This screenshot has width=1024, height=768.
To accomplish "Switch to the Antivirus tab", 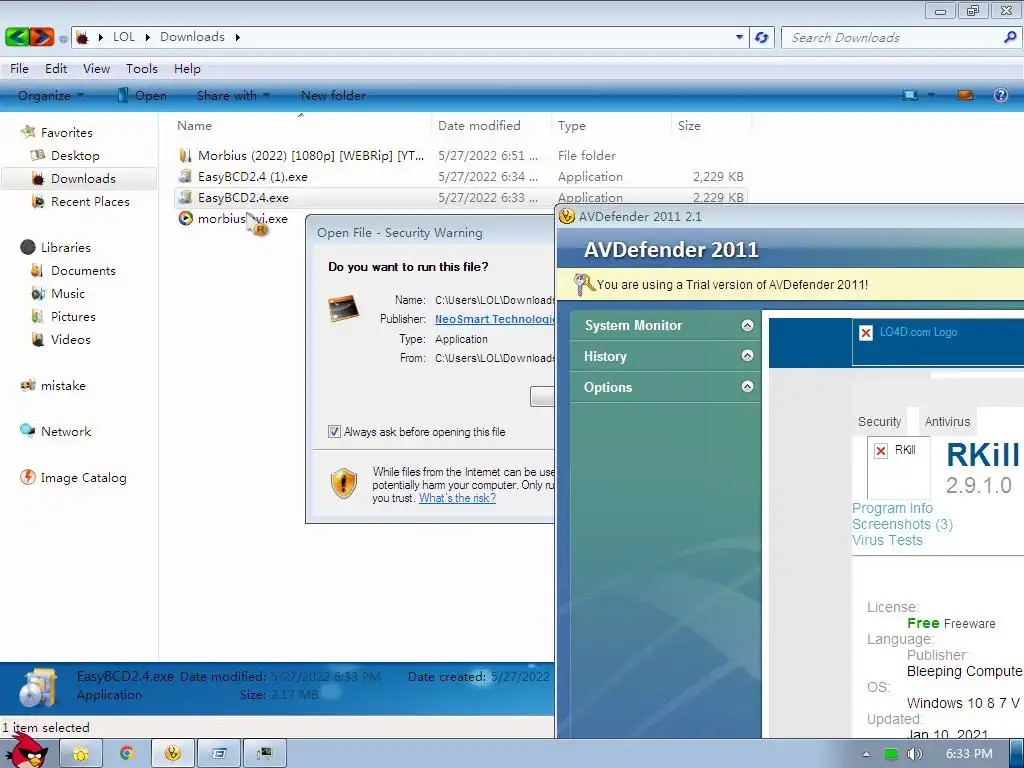I will (947, 421).
